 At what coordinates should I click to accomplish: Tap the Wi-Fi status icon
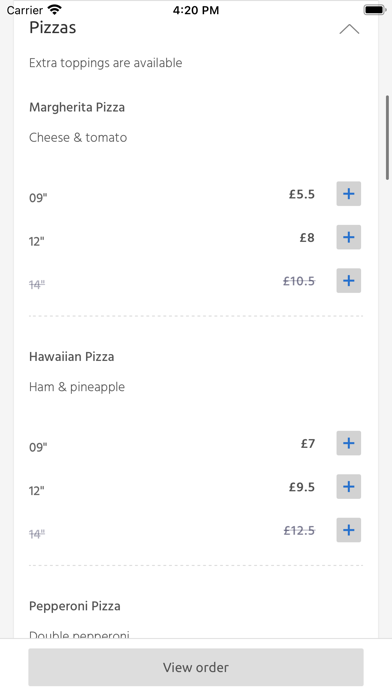click(55, 9)
